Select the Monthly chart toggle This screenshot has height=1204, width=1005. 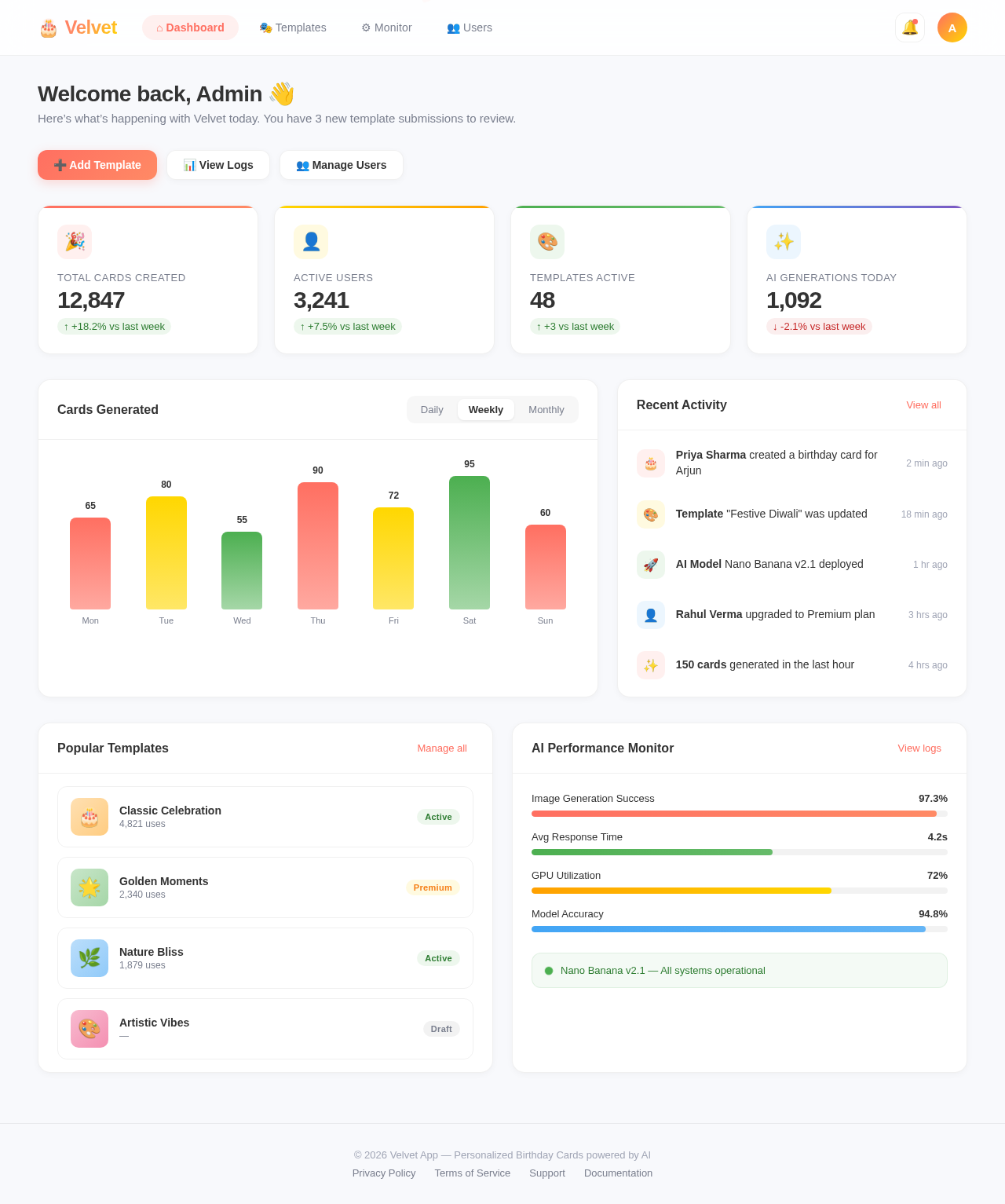(x=546, y=409)
